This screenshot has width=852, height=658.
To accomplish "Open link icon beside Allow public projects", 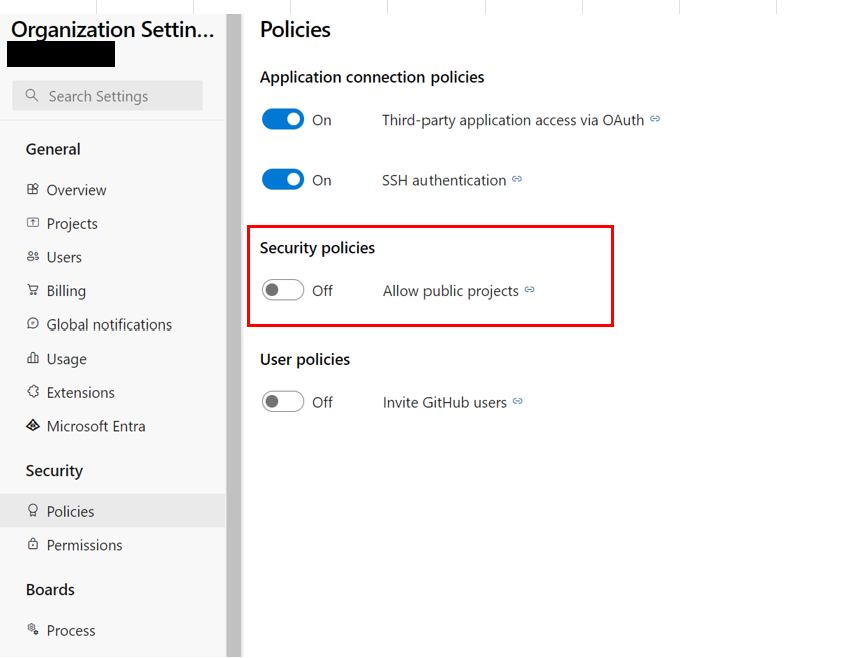I will pyautogui.click(x=530, y=290).
